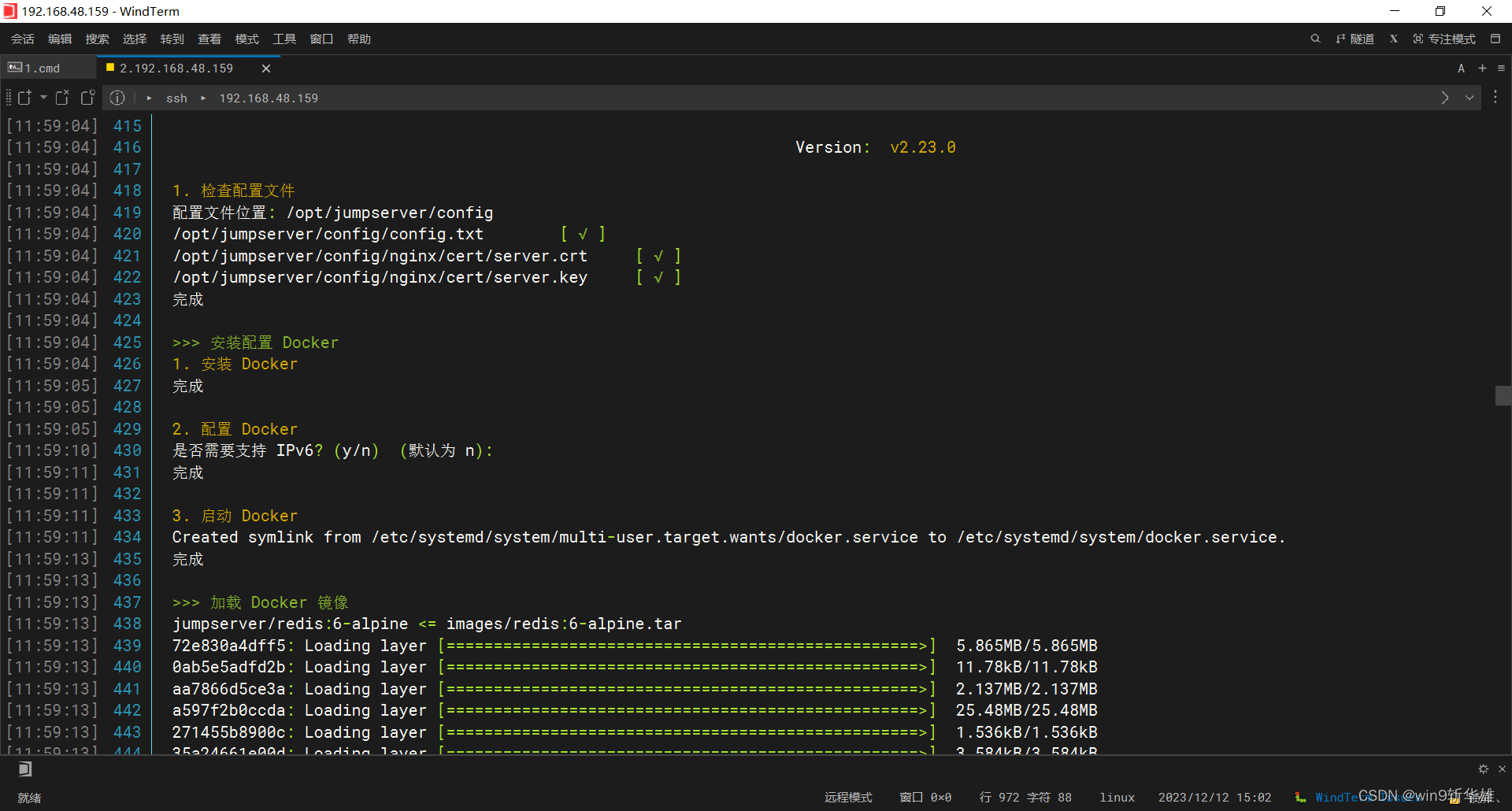
Task: Open the 选择 menu
Action: tap(135, 39)
